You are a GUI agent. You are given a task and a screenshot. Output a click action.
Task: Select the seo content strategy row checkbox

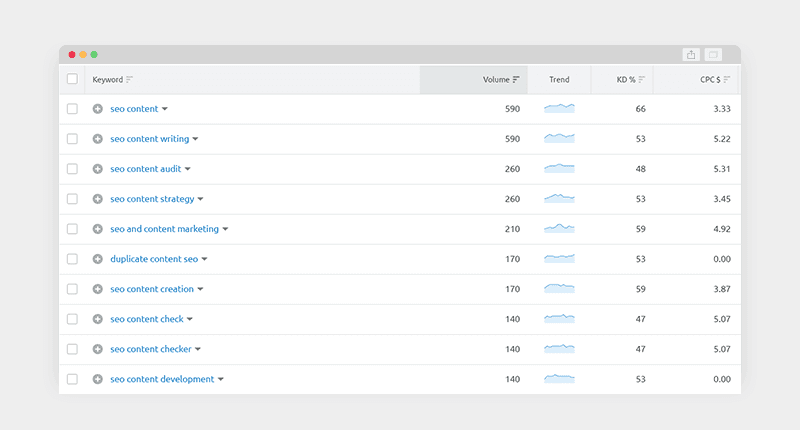coord(72,199)
